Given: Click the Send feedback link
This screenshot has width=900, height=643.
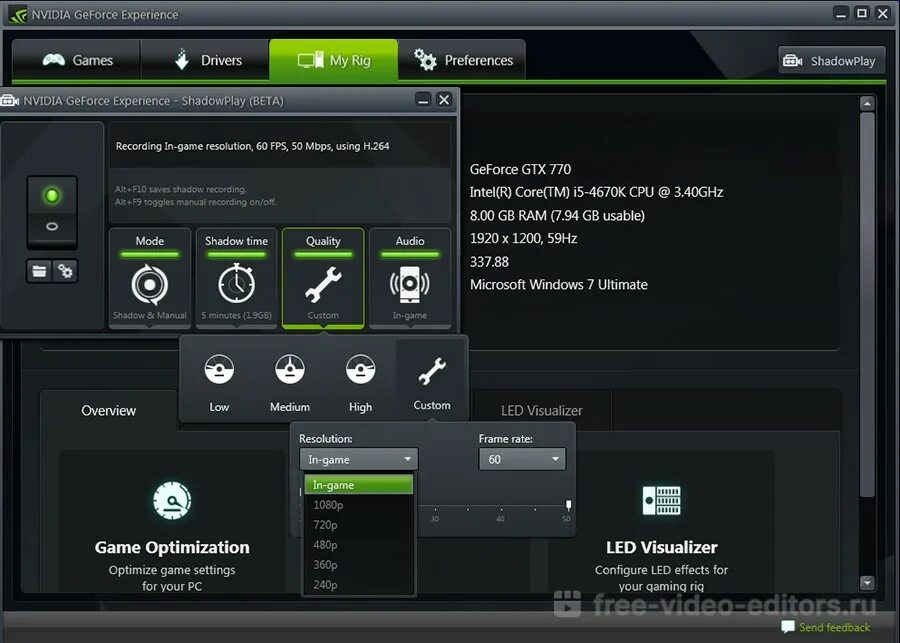Looking at the screenshot, I should pos(834,627).
